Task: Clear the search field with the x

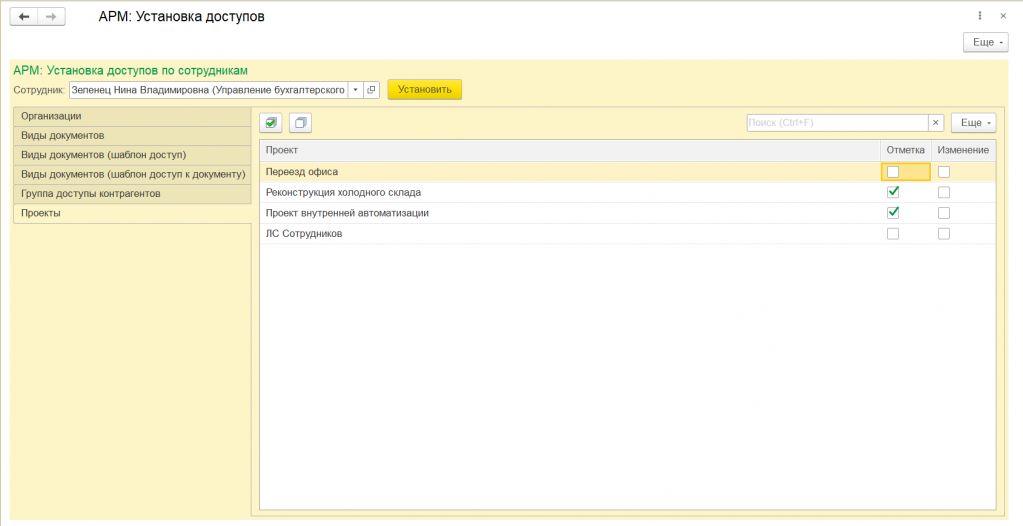Action: point(936,123)
